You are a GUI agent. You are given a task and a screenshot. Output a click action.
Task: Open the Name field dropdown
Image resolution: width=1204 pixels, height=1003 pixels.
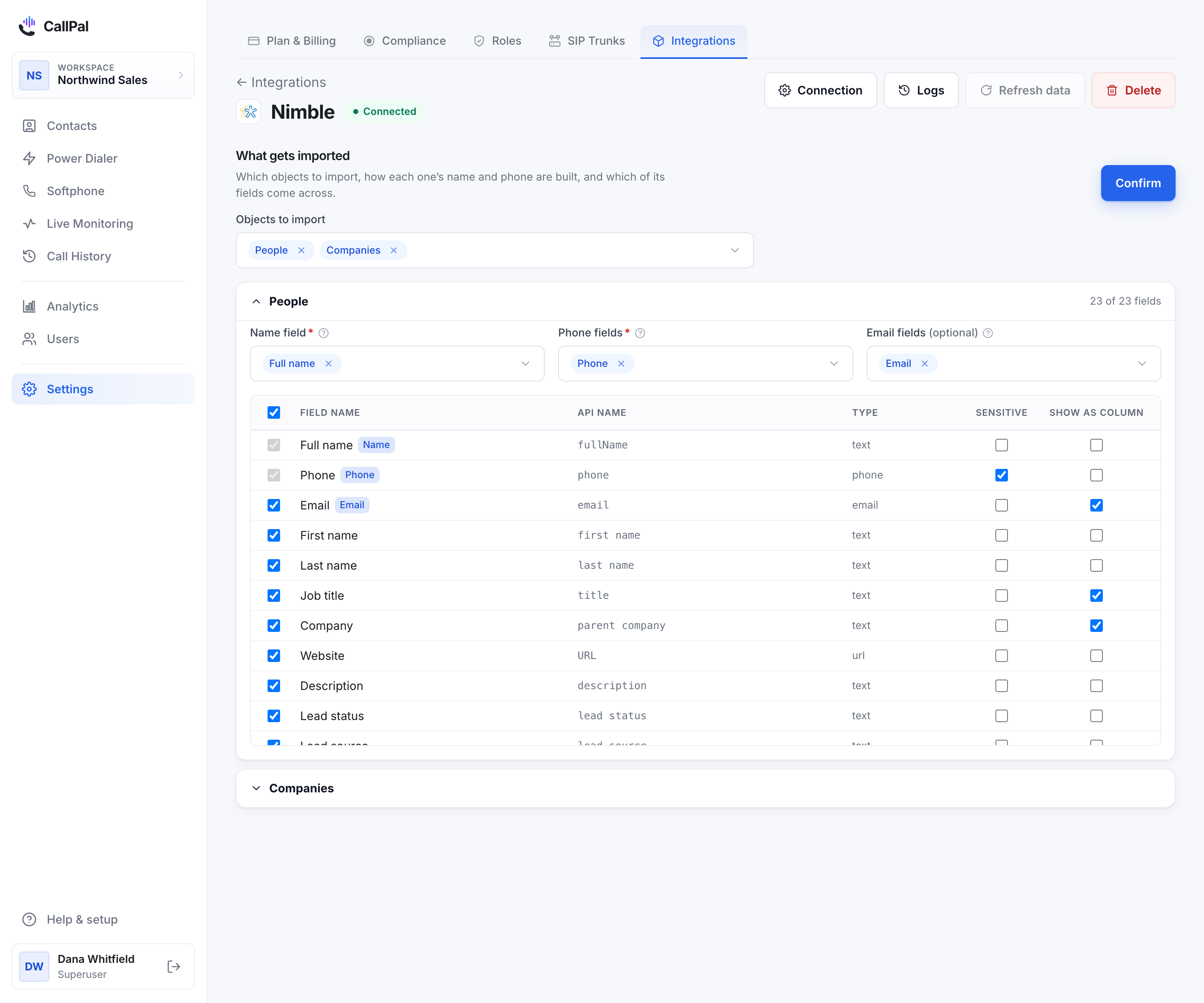point(397,364)
